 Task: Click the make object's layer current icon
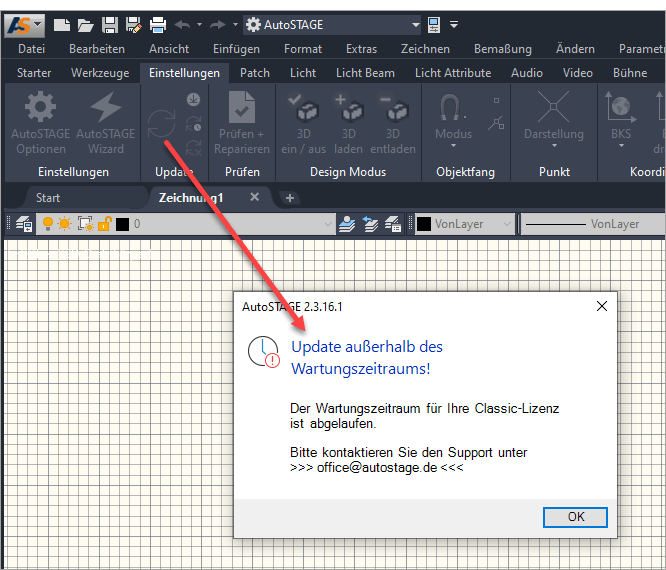347,224
